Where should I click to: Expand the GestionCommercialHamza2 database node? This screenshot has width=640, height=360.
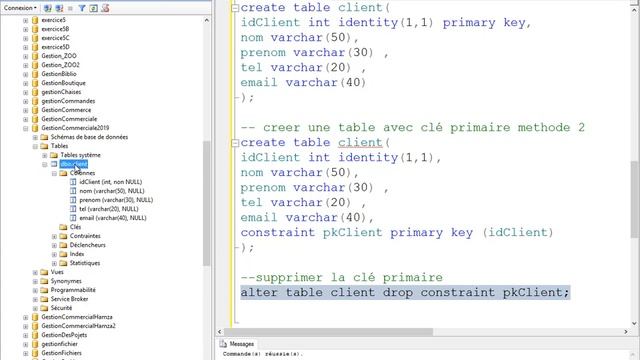coord(26,326)
